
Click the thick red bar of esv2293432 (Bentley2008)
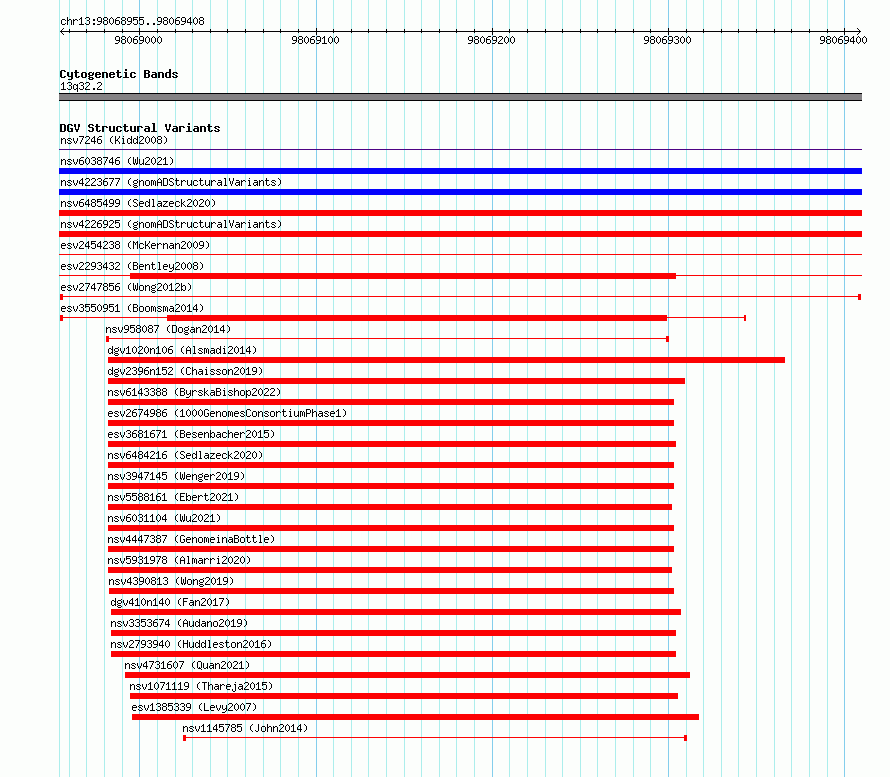[x=403, y=276]
